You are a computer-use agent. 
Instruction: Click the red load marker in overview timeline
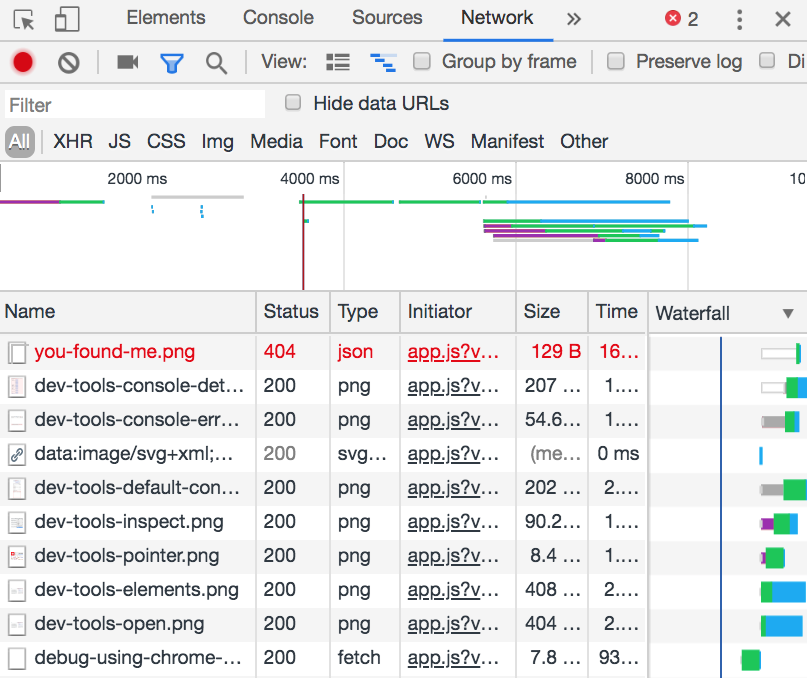coord(303,242)
